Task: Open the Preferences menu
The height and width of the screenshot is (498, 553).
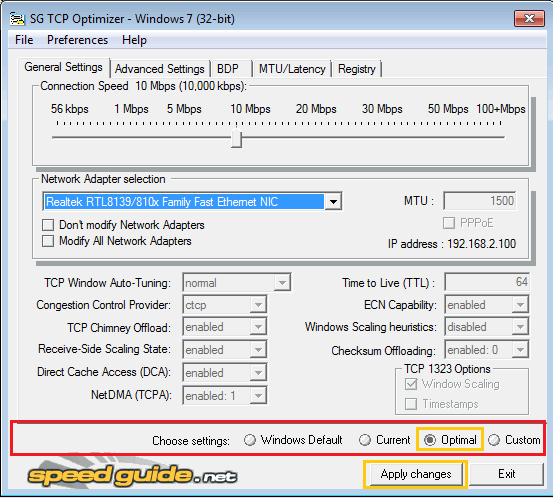Action: [78, 40]
